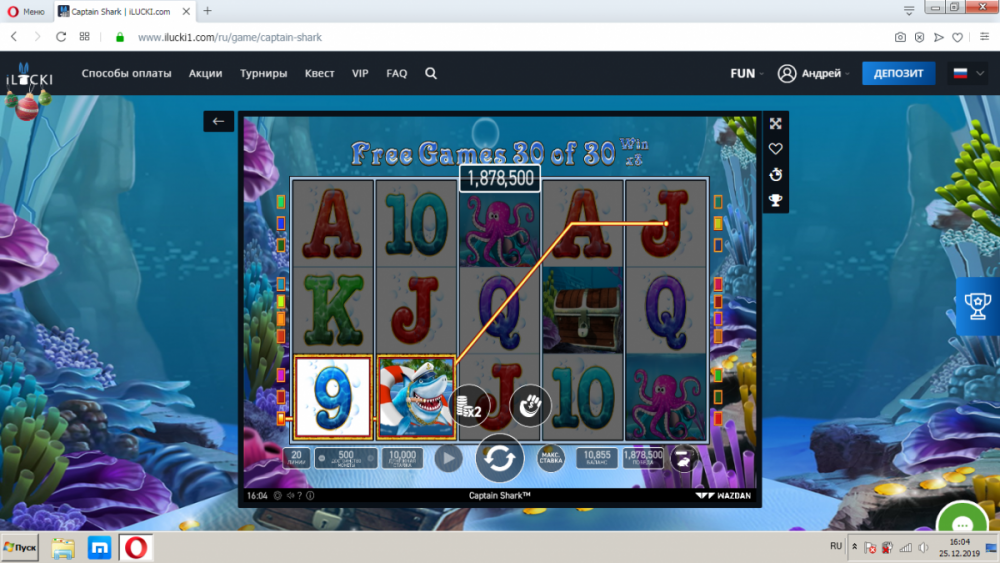Image resolution: width=1000 pixels, height=563 pixels.
Task: Open Opera easy setup sliders icon
Action: click(984, 37)
